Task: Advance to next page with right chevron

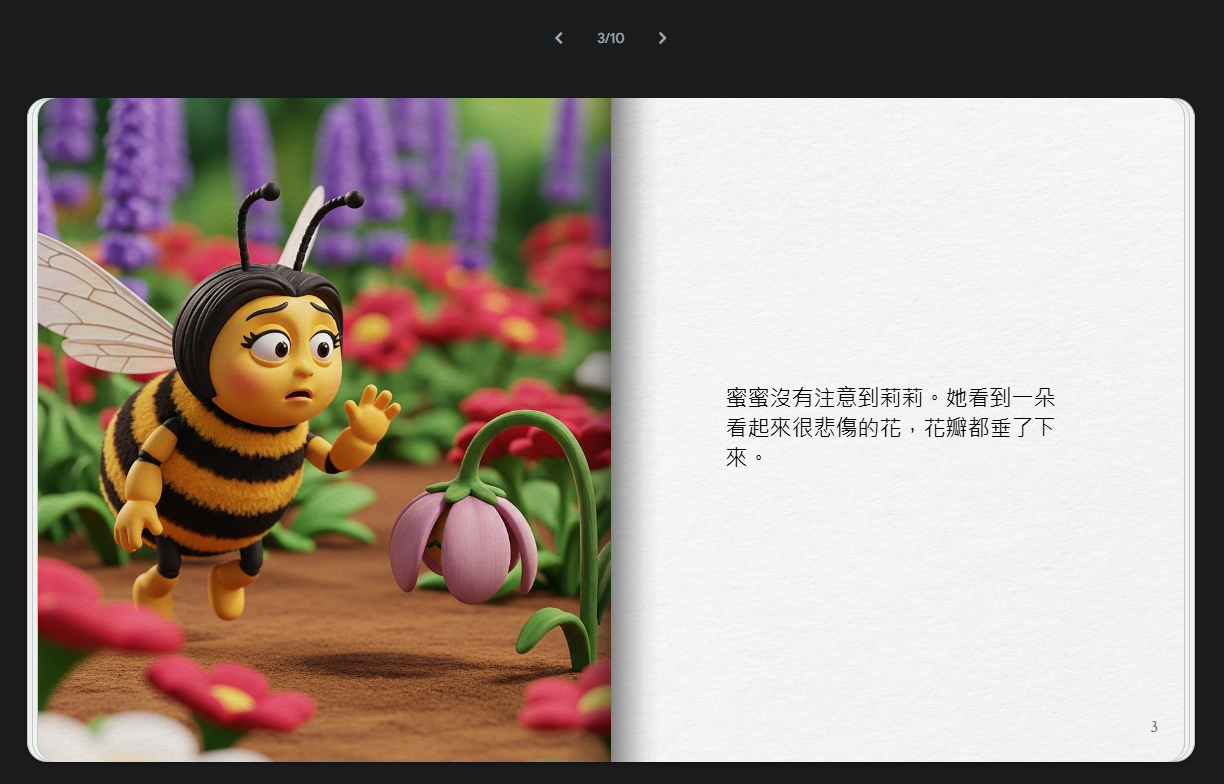Action: [x=662, y=38]
